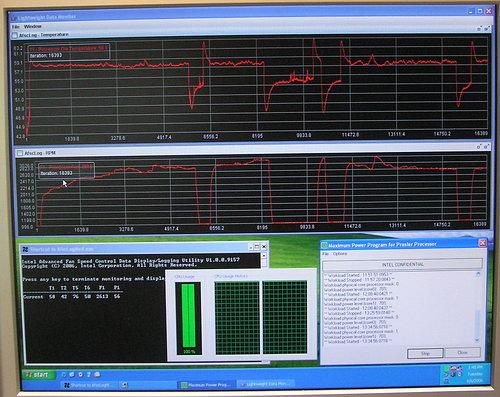Click the 8195 axis label on Temperature chart
Screen dimensions: 500x397
click(x=257, y=136)
